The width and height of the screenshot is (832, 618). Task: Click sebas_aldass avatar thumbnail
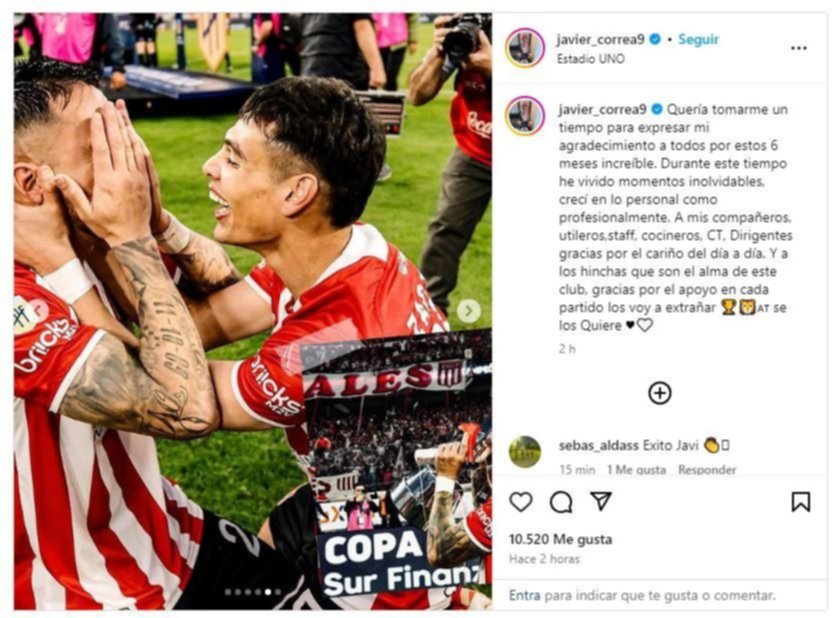point(525,452)
